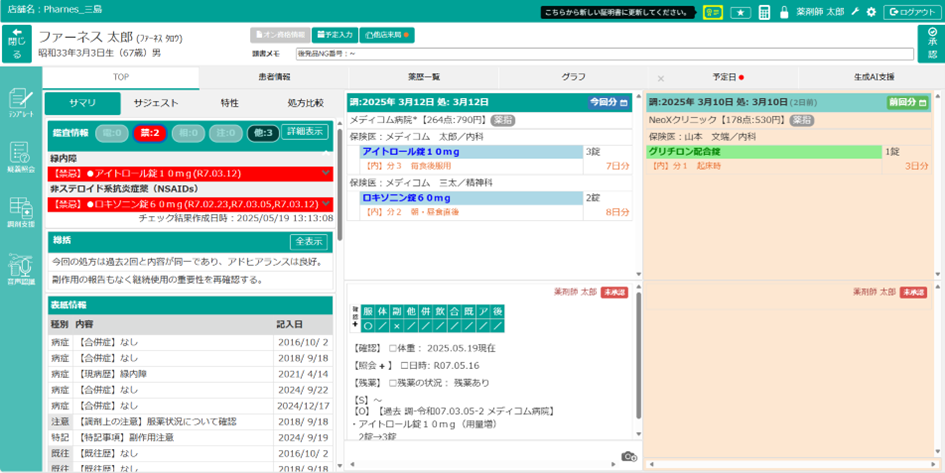This screenshot has width=945, height=473.
Task: Click the yellow-highlighted certificate icon
Action: 712,12
